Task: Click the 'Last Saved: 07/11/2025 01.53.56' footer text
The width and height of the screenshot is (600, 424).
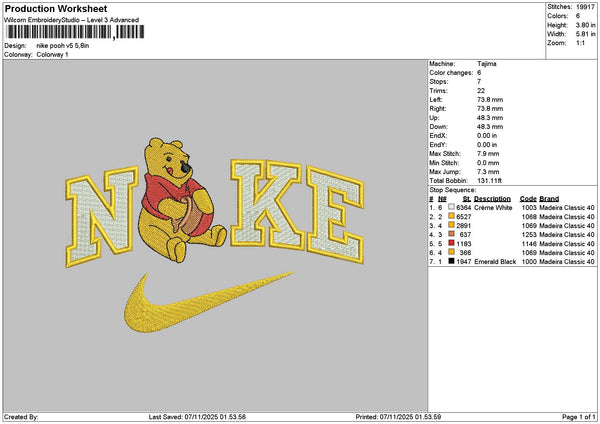Action: 197,417
